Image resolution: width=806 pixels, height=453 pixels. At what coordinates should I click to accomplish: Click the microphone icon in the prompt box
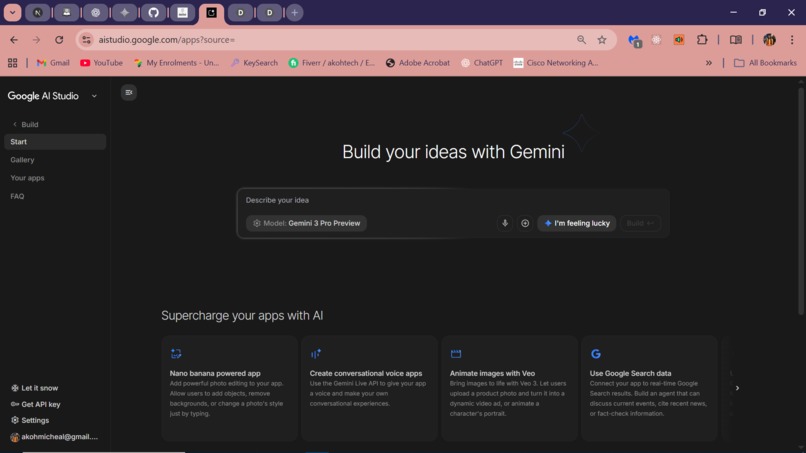pos(505,223)
